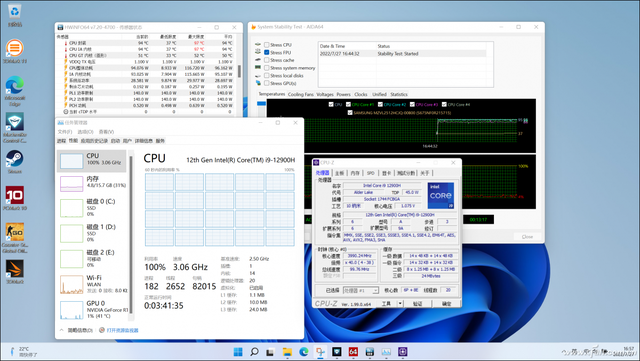Click the blue graph scale slider in AIDA64
The image size is (640, 361).
pyautogui.click(x=261, y=104)
